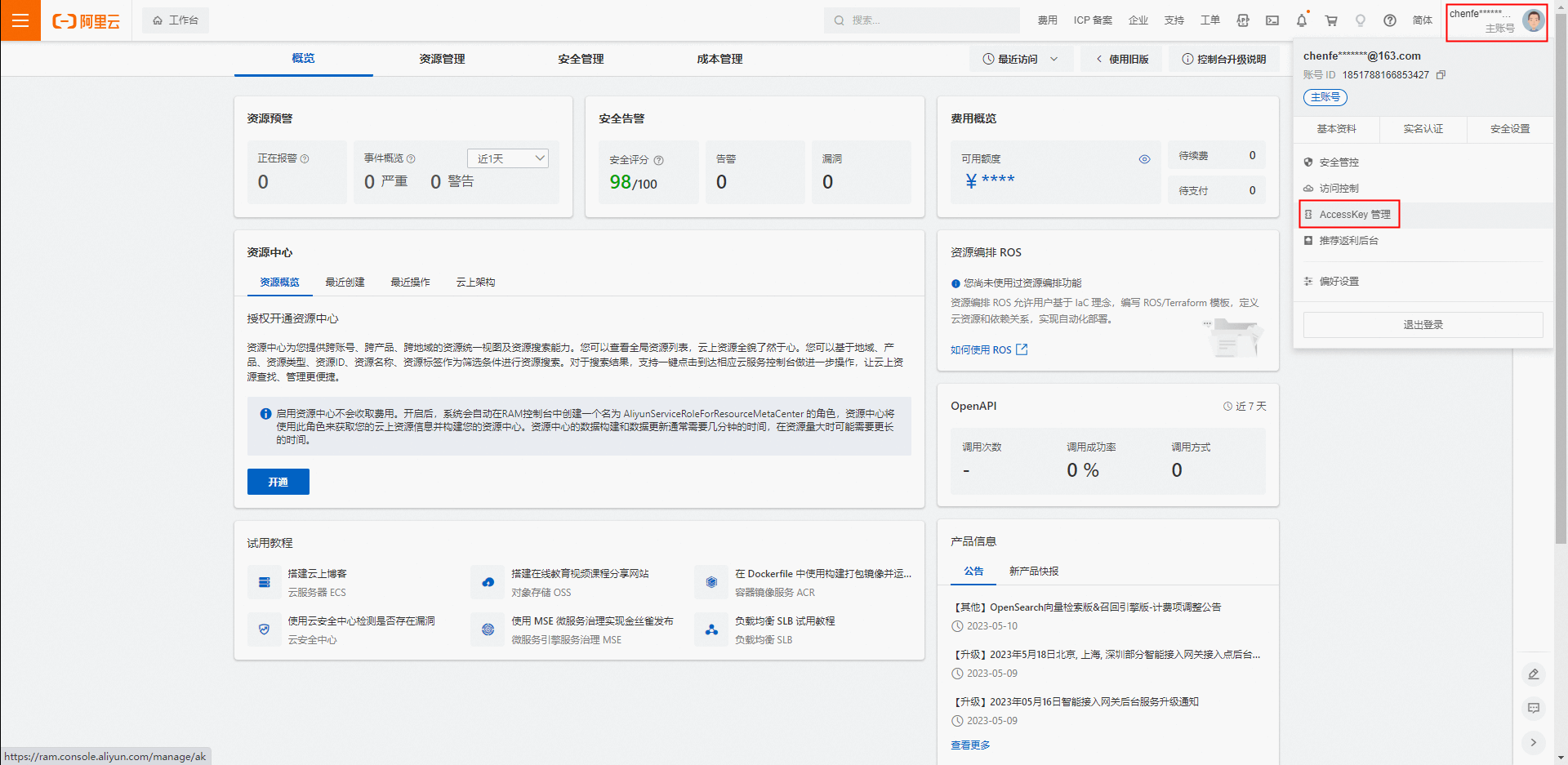Open the Cloud Shell terminal icon

tap(1272, 20)
